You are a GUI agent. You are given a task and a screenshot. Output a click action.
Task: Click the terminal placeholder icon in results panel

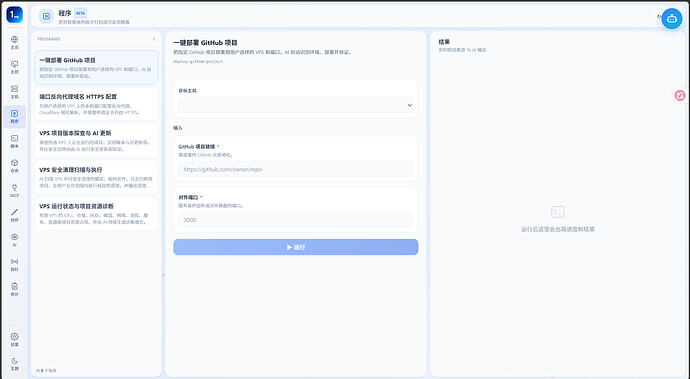(x=558, y=212)
